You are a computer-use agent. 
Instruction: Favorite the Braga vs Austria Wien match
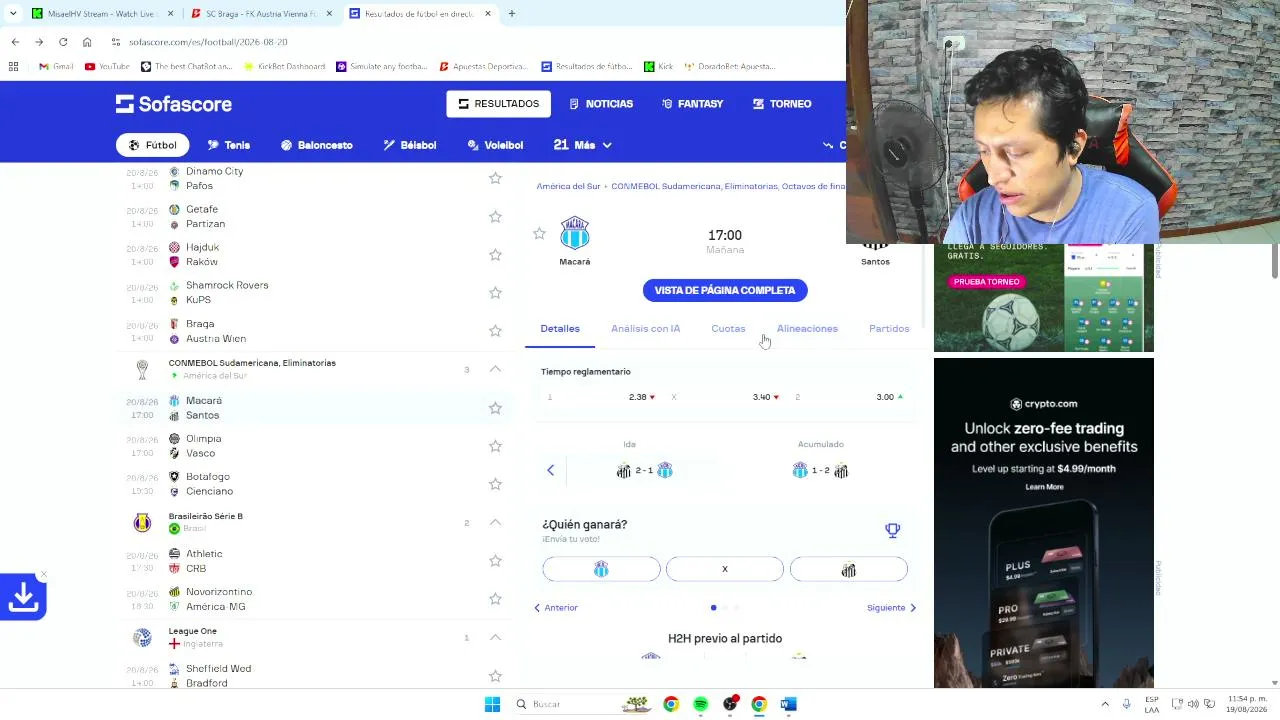click(x=495, y=331)
